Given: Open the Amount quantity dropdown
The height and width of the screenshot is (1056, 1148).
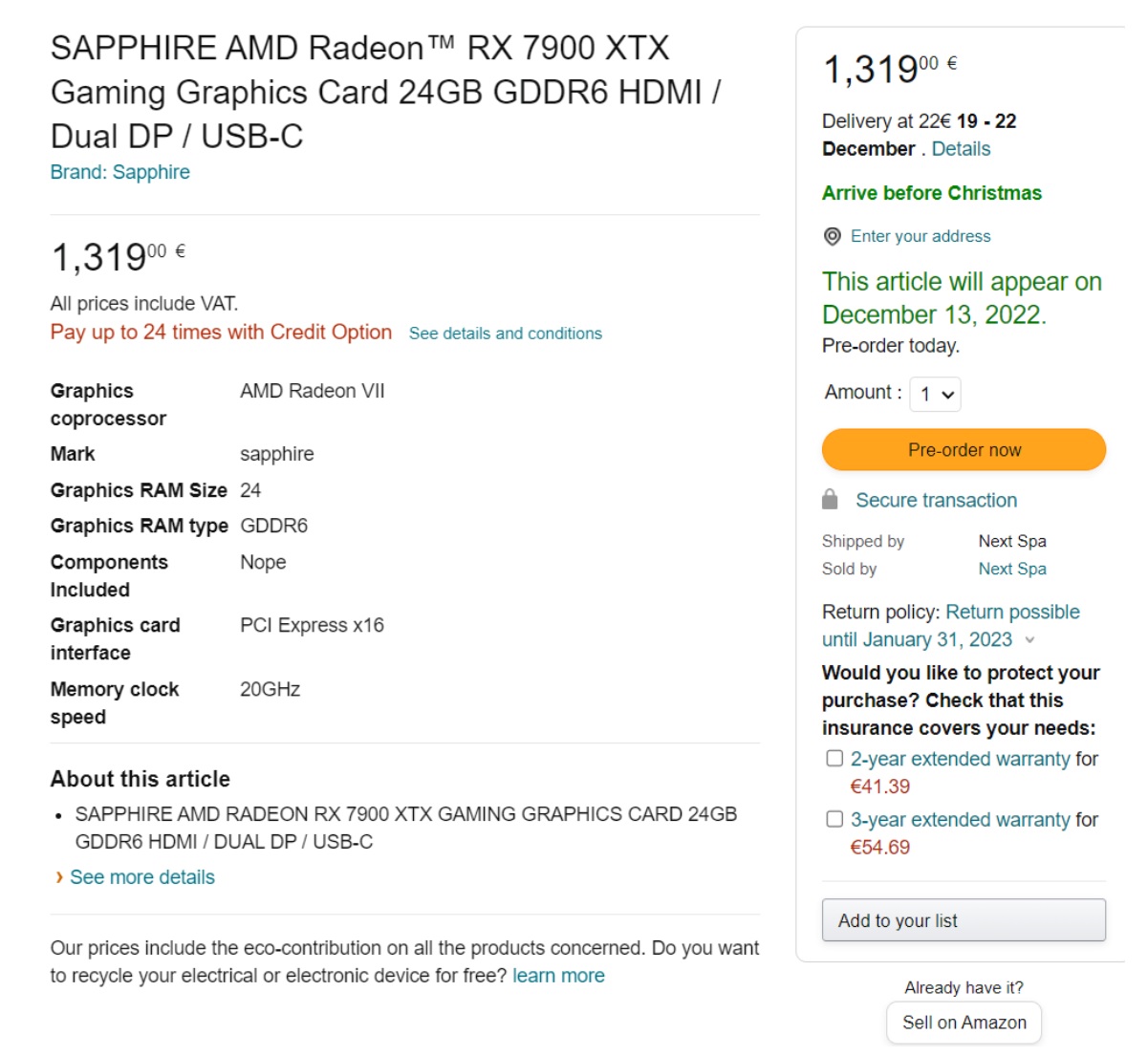Looking at the screenshot, I should pos(935,394).
